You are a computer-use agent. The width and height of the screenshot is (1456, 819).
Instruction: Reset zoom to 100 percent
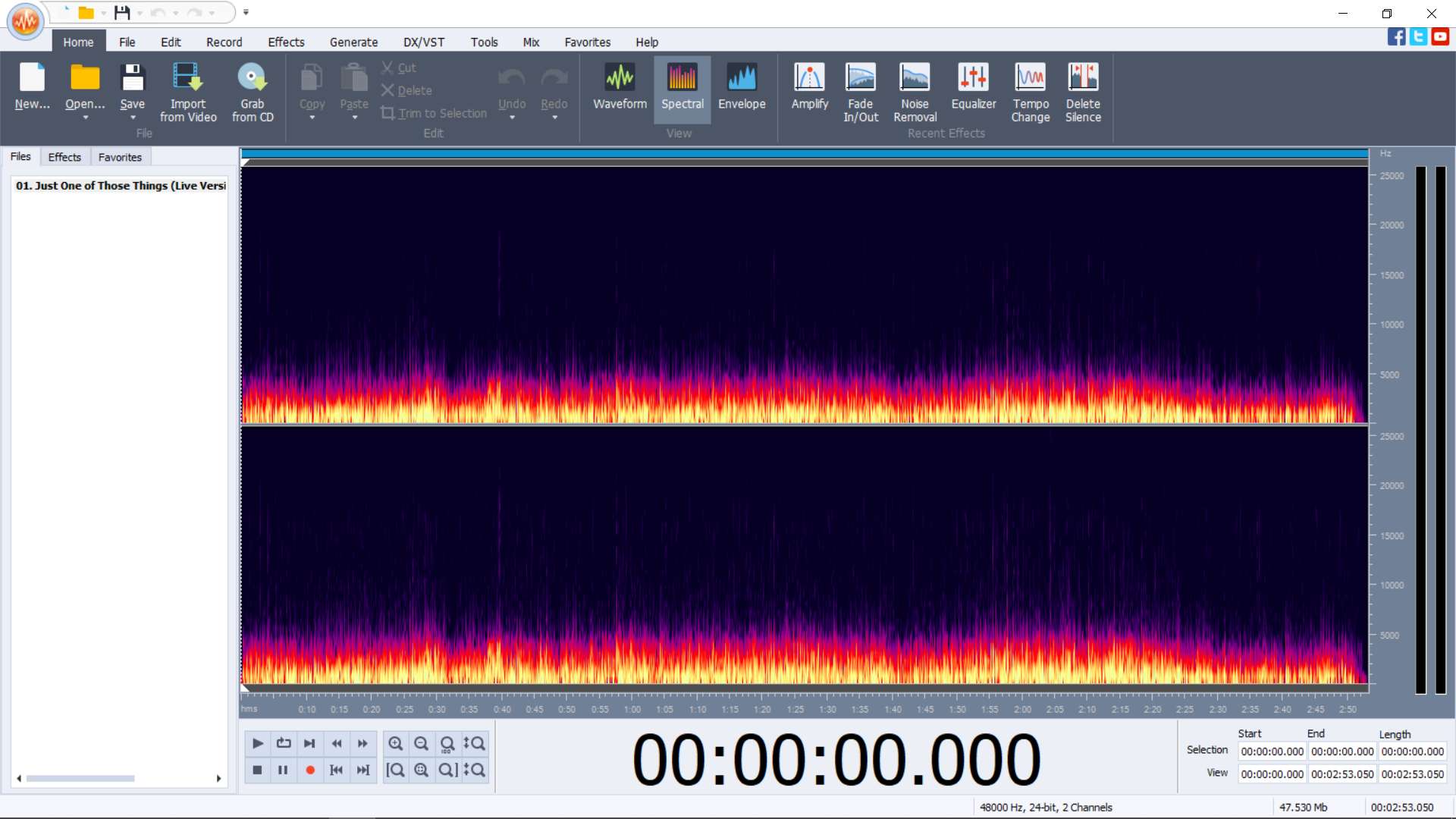[x=447, y=743]
